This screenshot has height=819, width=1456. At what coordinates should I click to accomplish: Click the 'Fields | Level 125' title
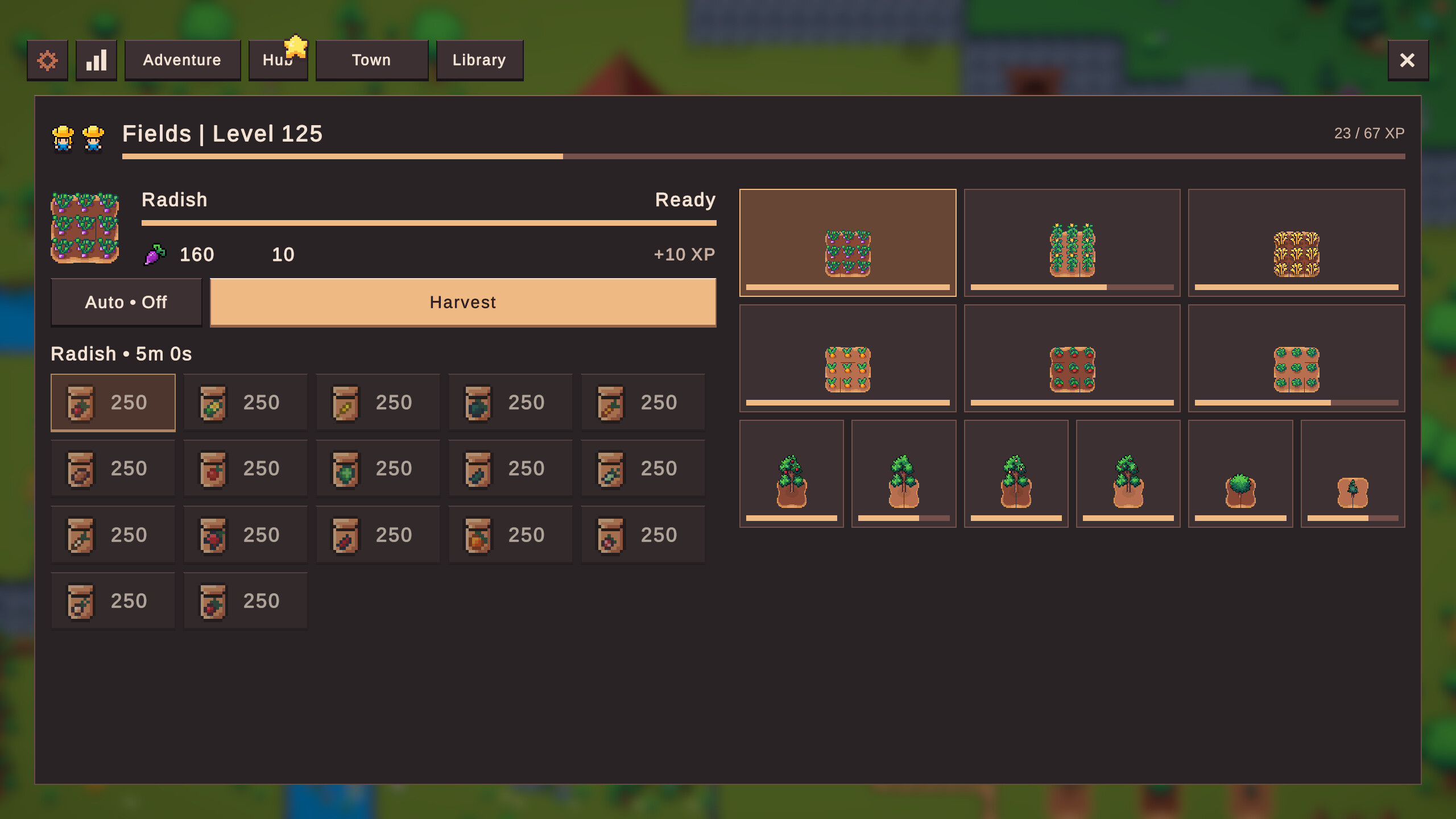click(222, 134)
